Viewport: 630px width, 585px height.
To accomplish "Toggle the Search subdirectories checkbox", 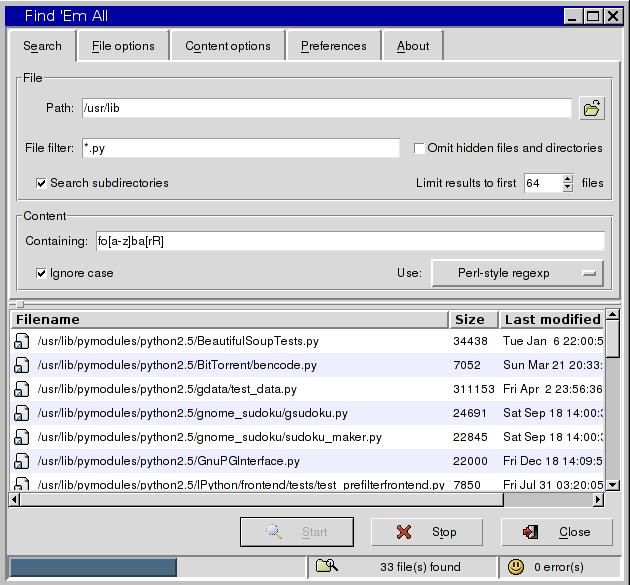I will coord(41,183).
